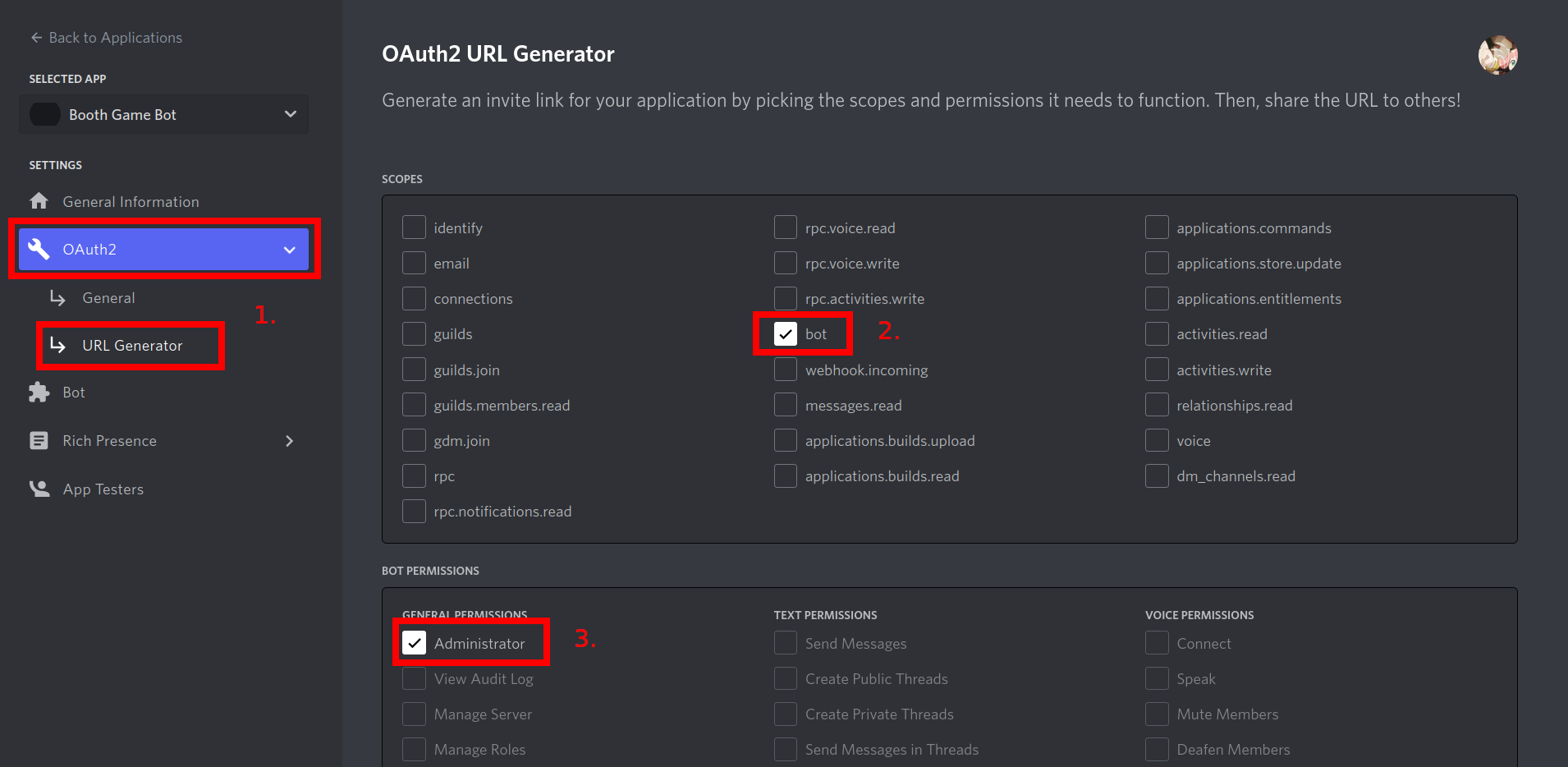Screen dimensions: 1568x767
Task: Enable the gdm.join scope
Action: coord(414,440)
